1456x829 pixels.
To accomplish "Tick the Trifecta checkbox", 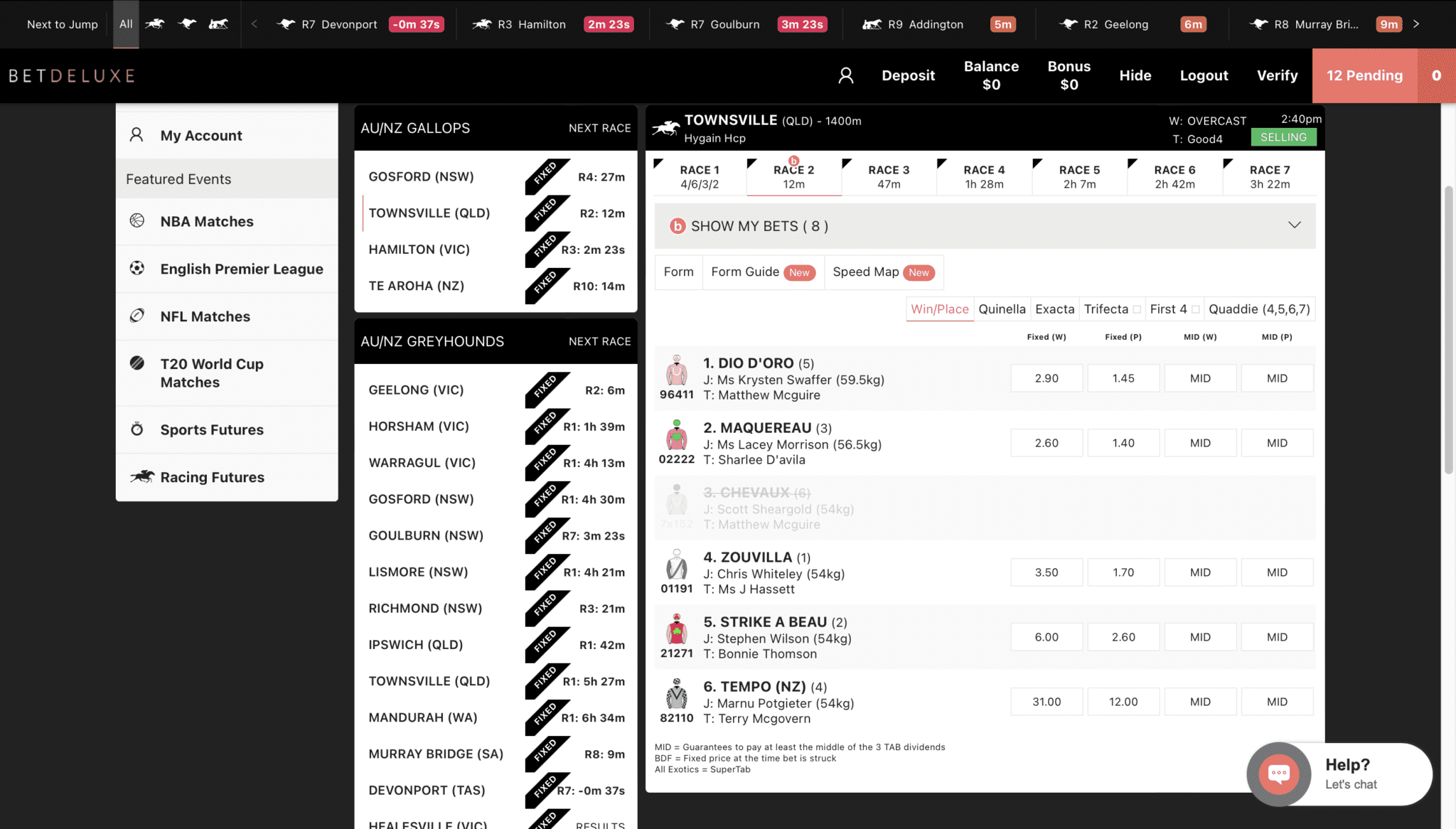I will [1137, 309].
